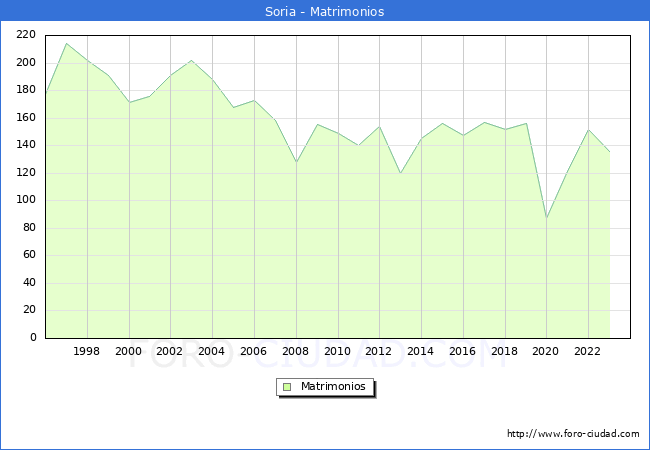Image resolution: width=650 pixels, height=450 pixels.
Task: Click the 2006 x-axis label
Action: coord(253,351)
